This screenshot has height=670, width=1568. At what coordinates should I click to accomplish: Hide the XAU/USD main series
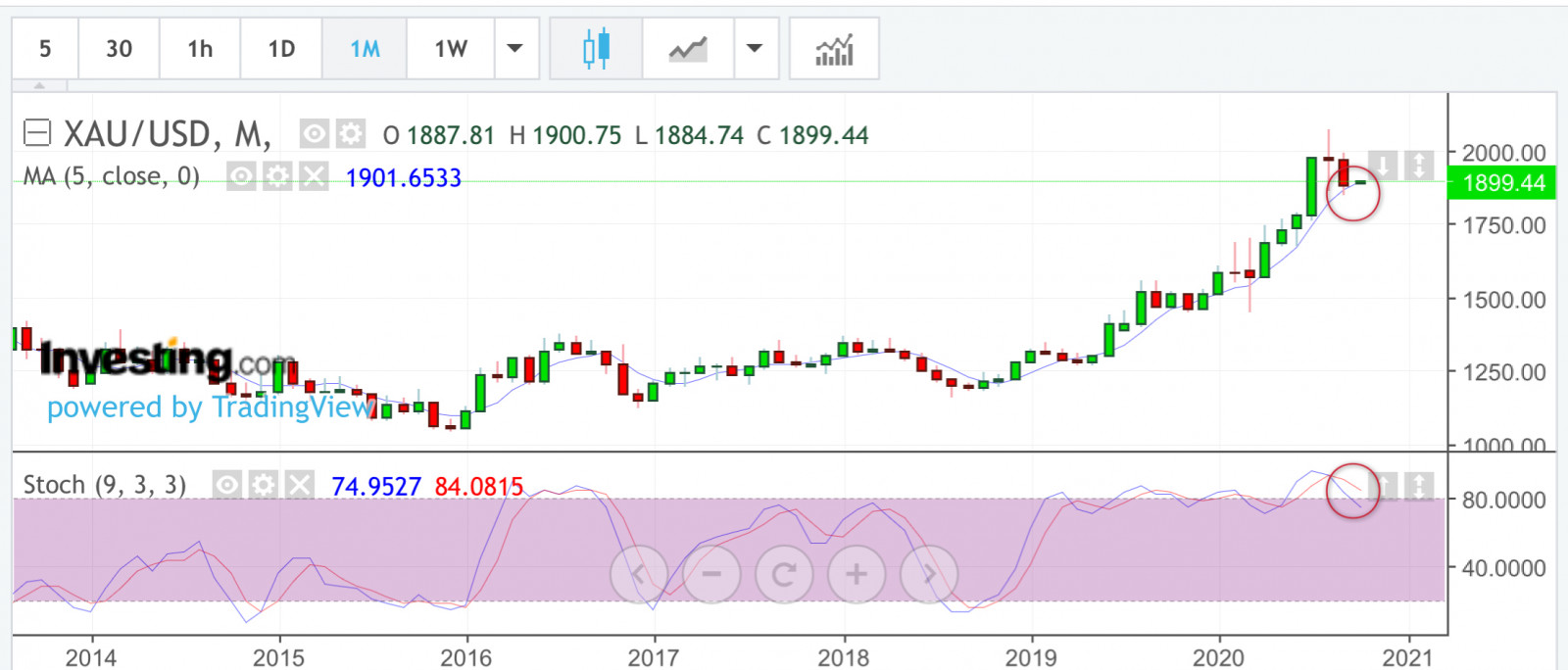pyautogui.click(x=314, y=133)
